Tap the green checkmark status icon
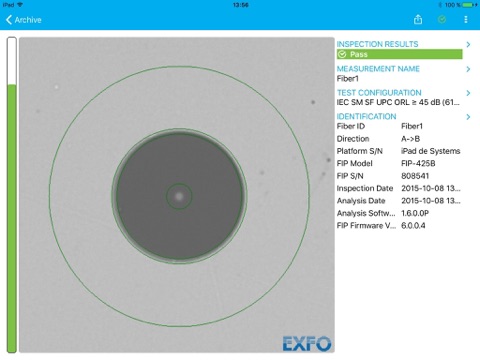The image size is (480, 360). (x=442, y=20)
